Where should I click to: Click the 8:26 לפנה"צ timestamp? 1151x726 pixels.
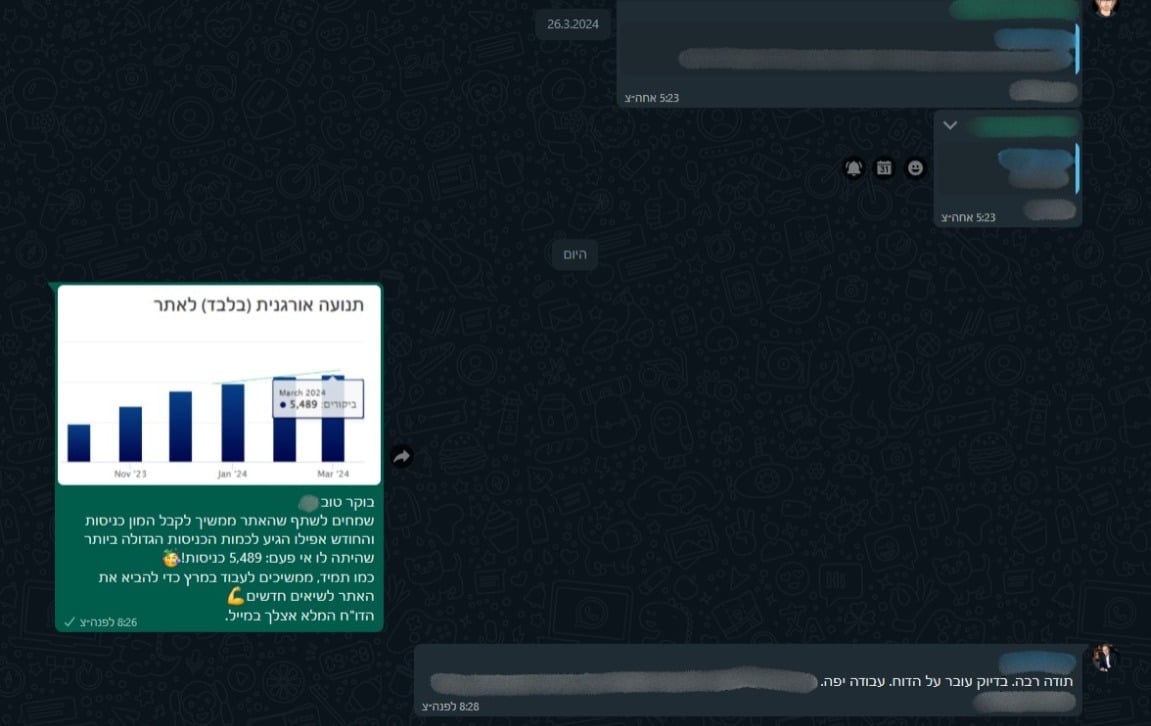(108, 622)
